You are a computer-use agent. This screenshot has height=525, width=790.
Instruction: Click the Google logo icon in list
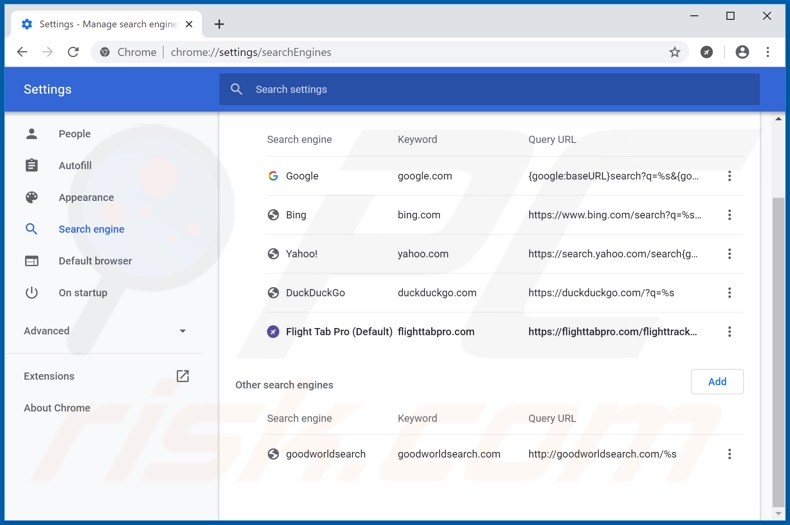pos(273,176)
